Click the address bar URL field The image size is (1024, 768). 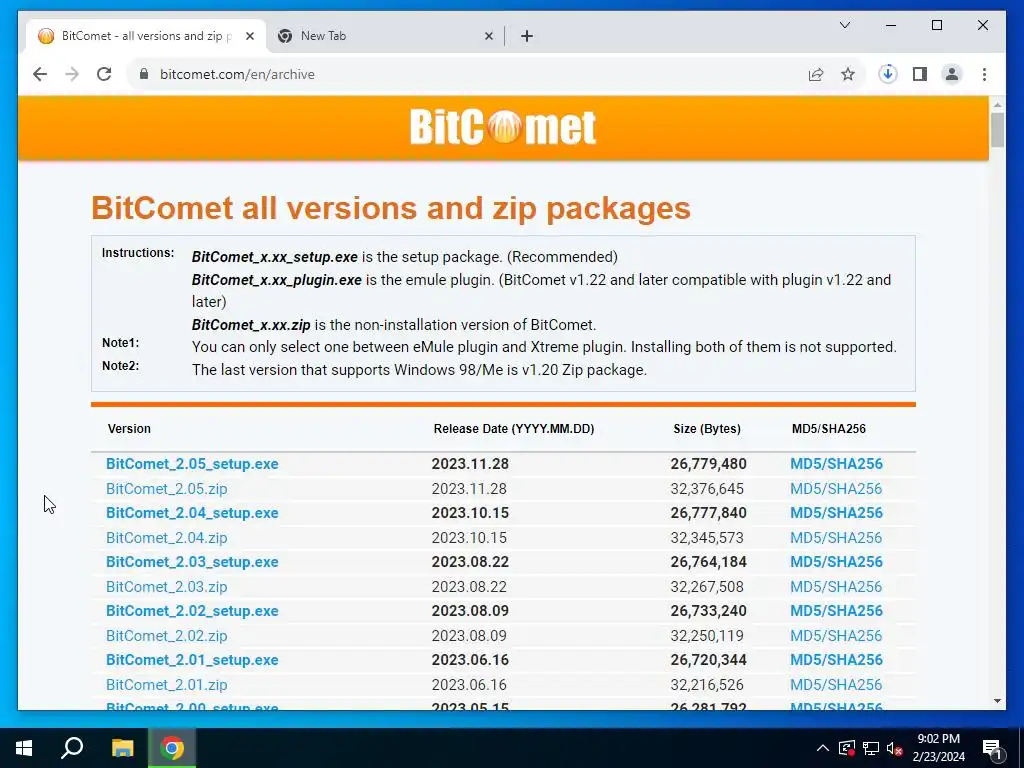coord(470,74)
